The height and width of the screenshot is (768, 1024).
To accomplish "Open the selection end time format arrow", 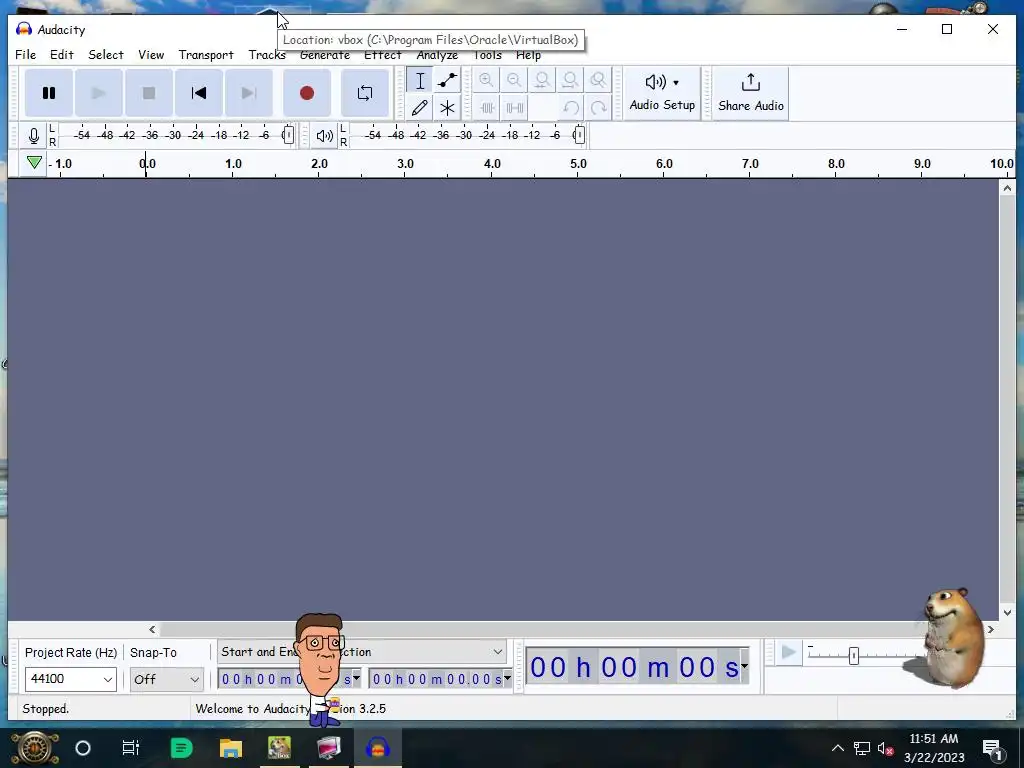I will click(507, 679).
